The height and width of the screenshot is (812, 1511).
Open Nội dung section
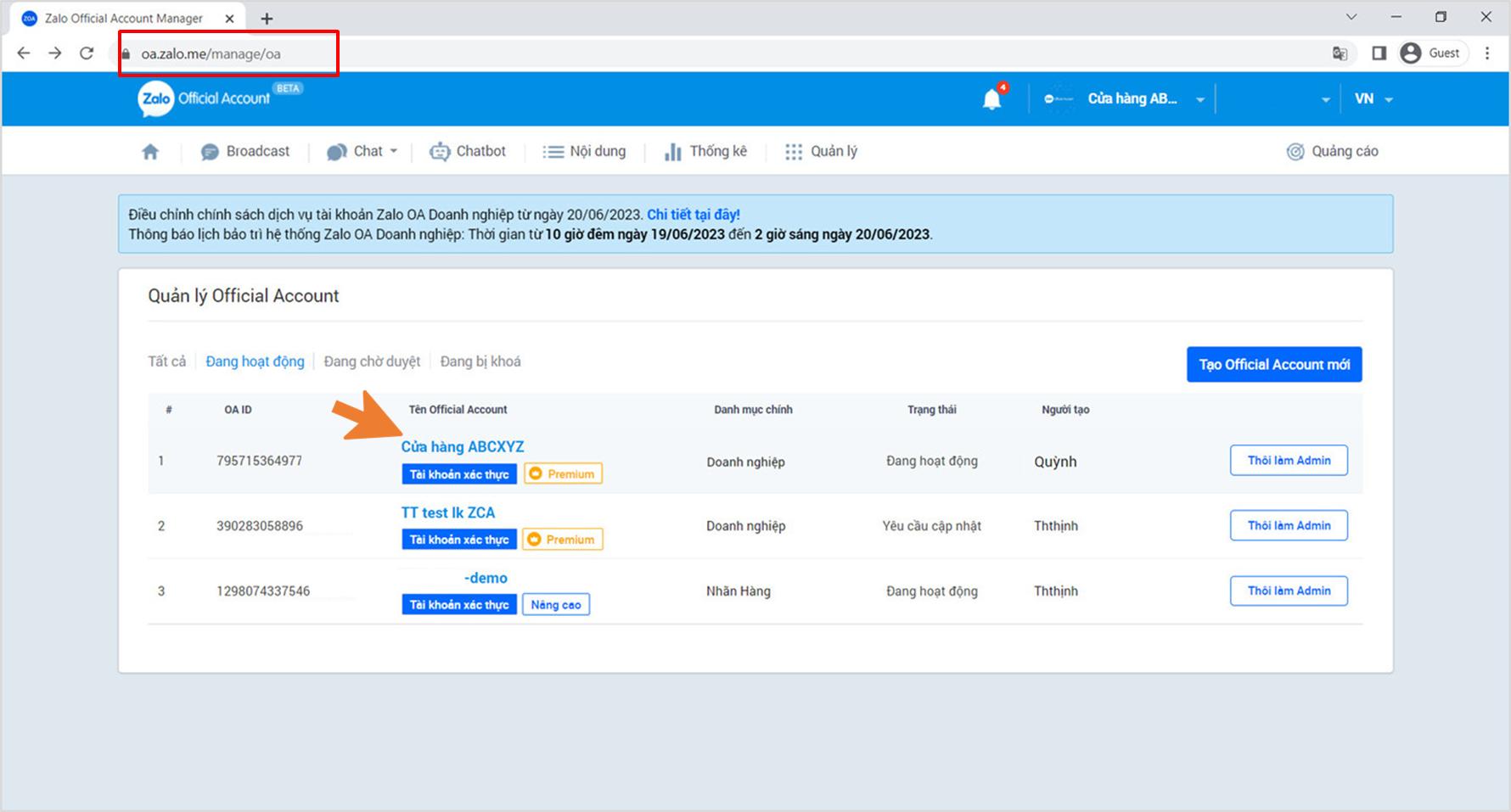(x=584, y=151)
